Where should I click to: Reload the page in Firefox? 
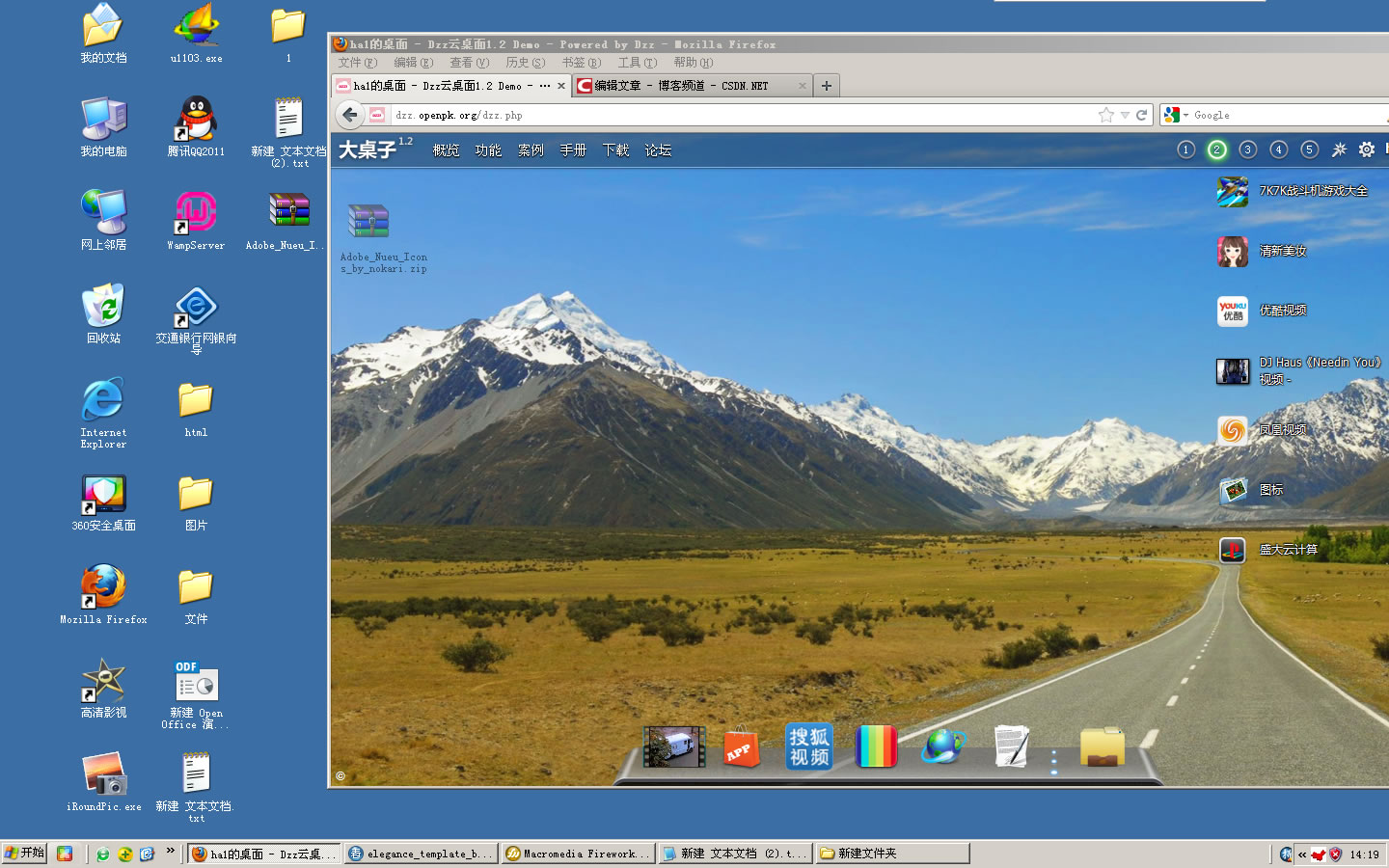coord(1141,115)
